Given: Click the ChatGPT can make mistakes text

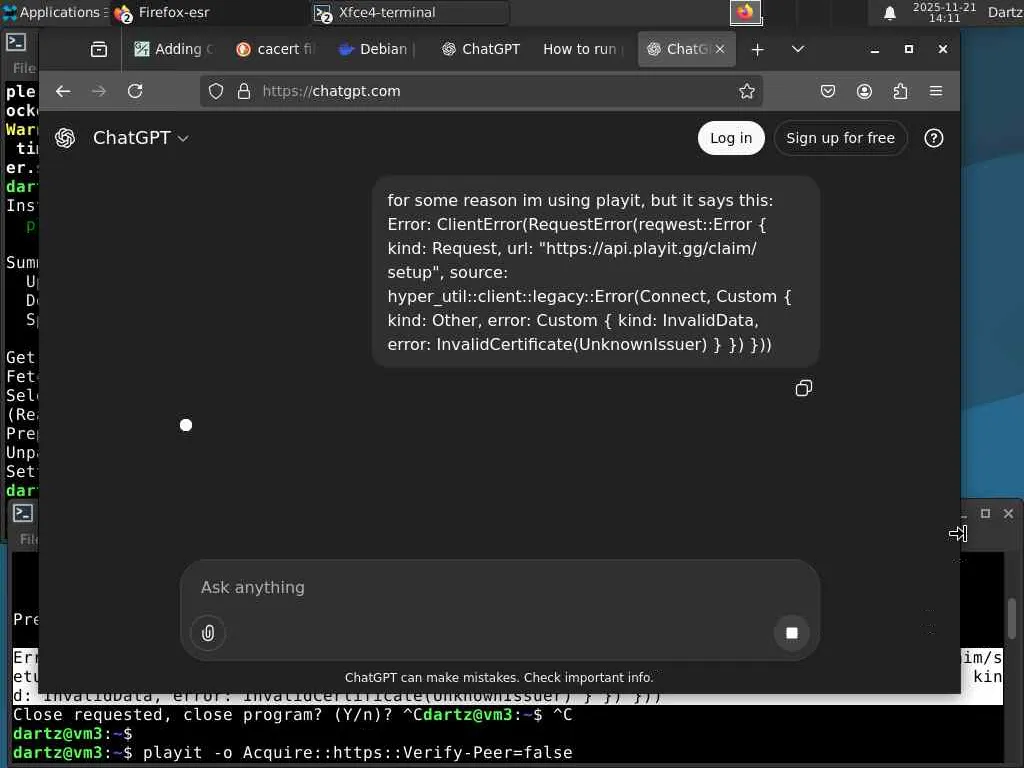Looking at the screenshot, I should [499, 678].
